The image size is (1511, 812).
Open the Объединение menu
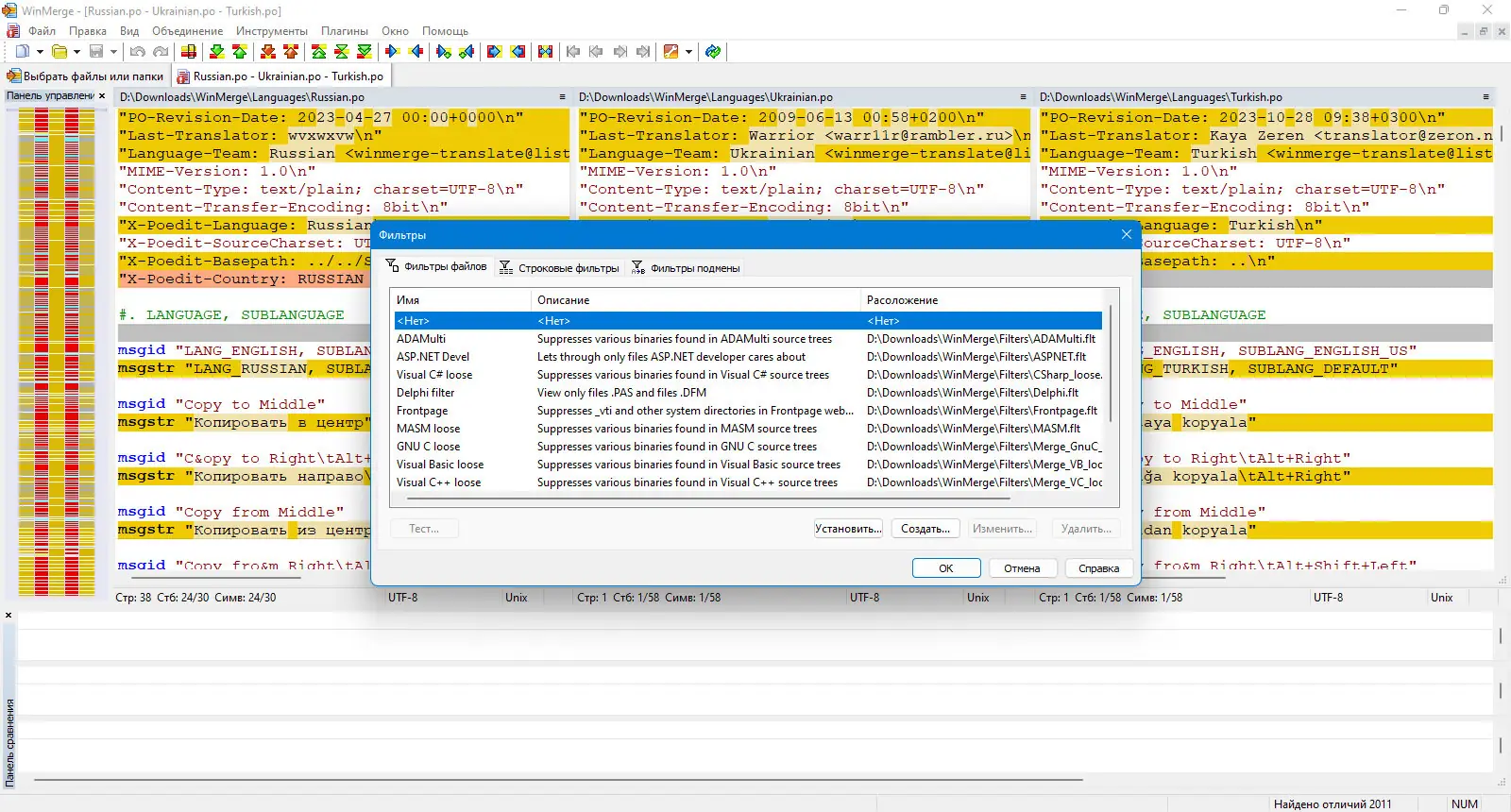[x=188, y=31]
